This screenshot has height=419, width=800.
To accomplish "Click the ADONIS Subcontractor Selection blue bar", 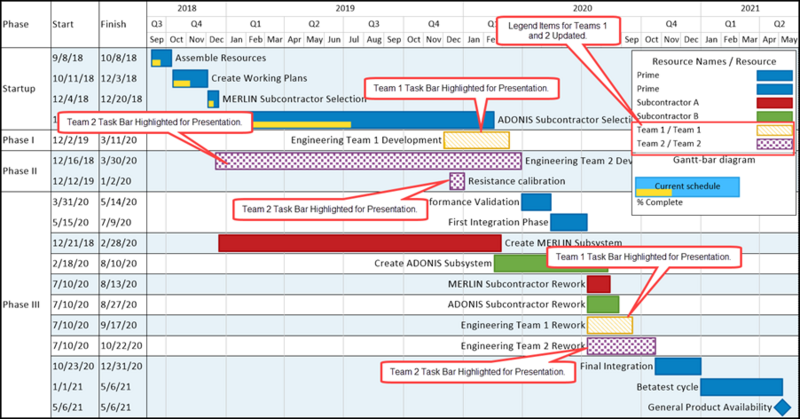I will coord(372,120).
